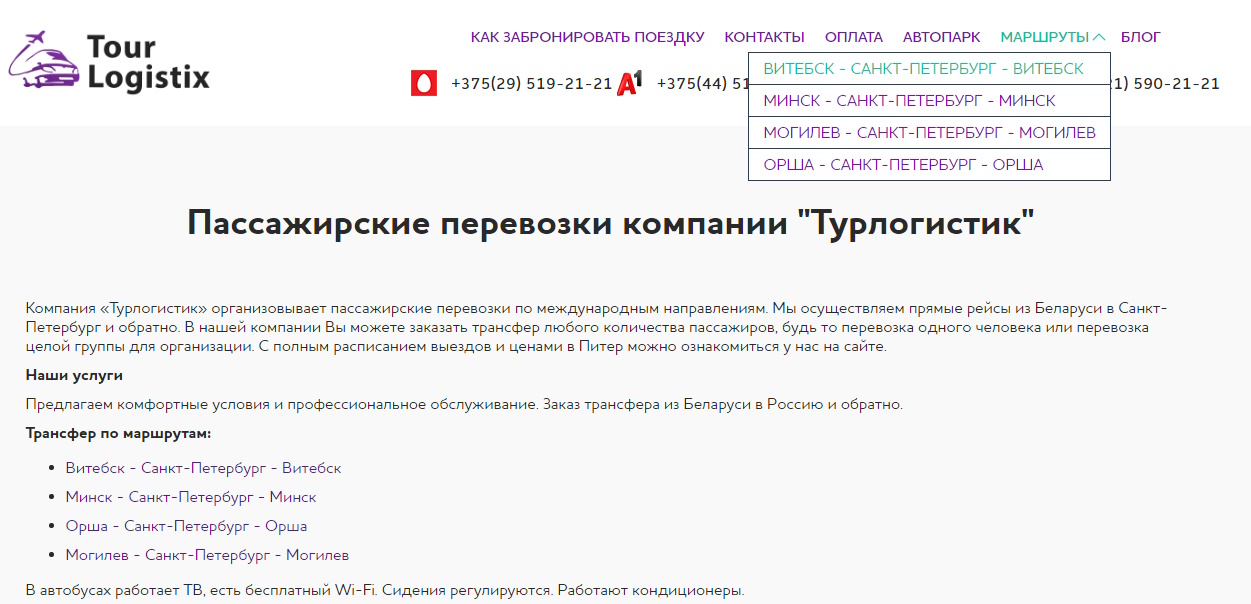Pick МОГИЛЕВ - САНКТ-ПЕТЕРБУРГ - МОГИЛЕВ in dropdown
The height and width of the screenshot is (604, 1251).
929,133
